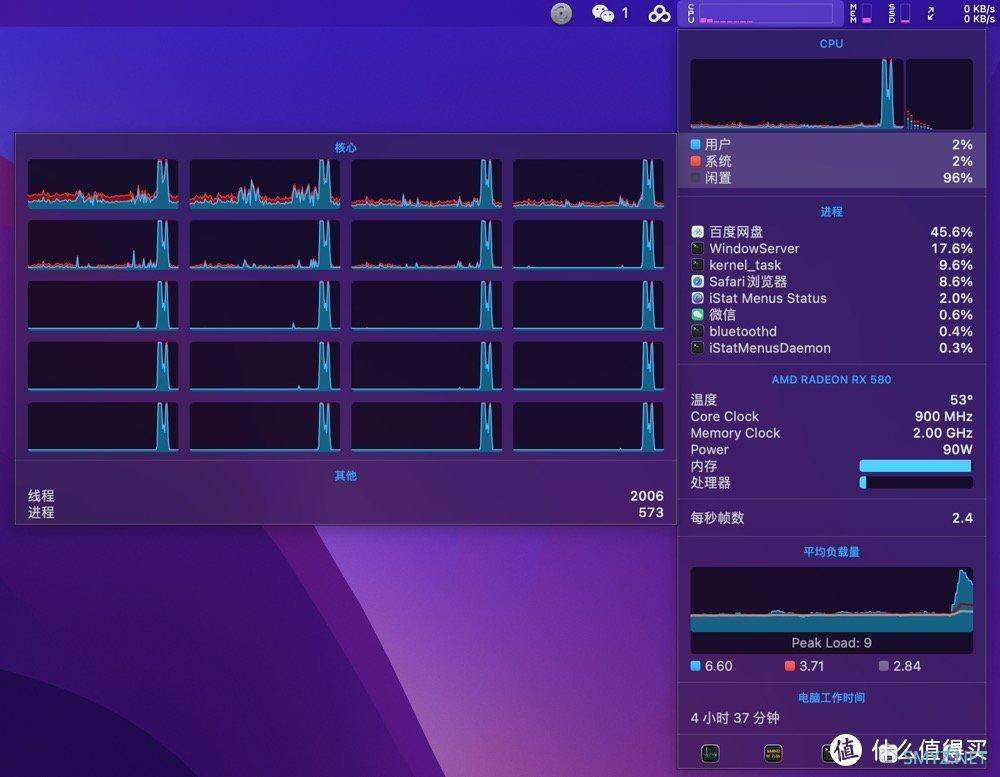This screenshot has width=1000, height=777.
Task: Click the 4 小时 37 分钟 uptime text
Action: click(735, 718)
